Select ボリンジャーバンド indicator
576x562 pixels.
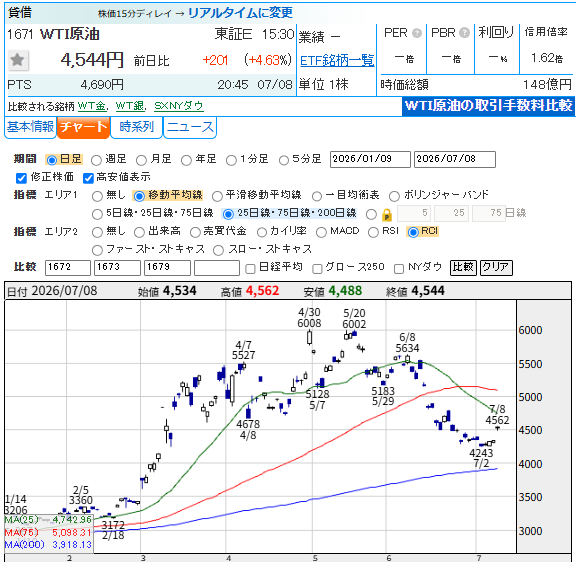coord(394,196)
